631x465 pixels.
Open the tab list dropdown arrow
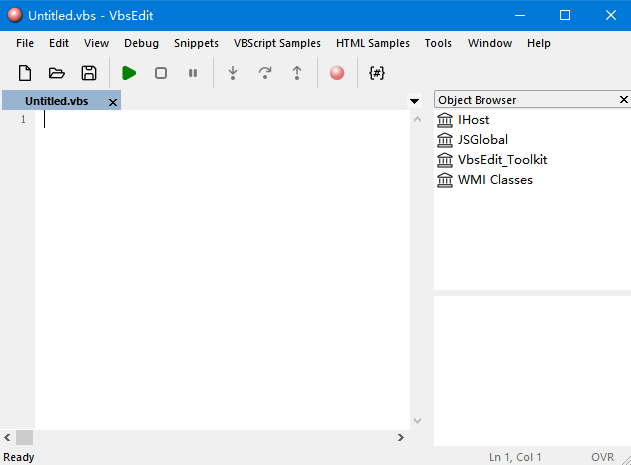pyautogui.click(x=414, y=101)
